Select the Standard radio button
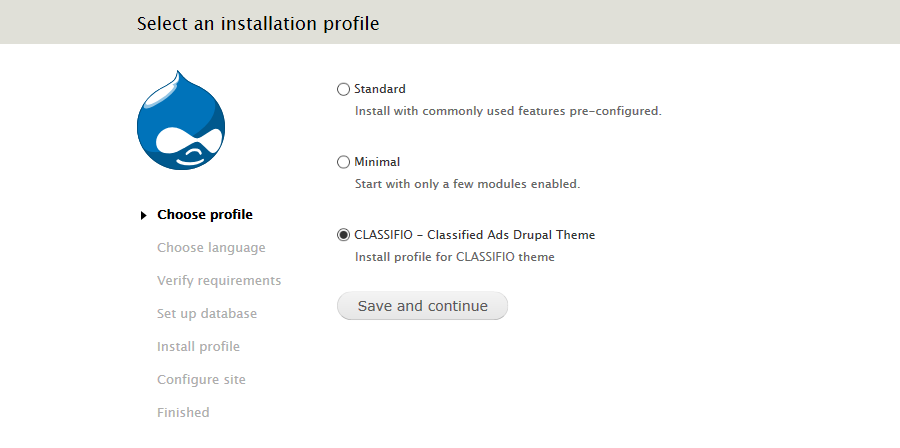 (344, 89)
